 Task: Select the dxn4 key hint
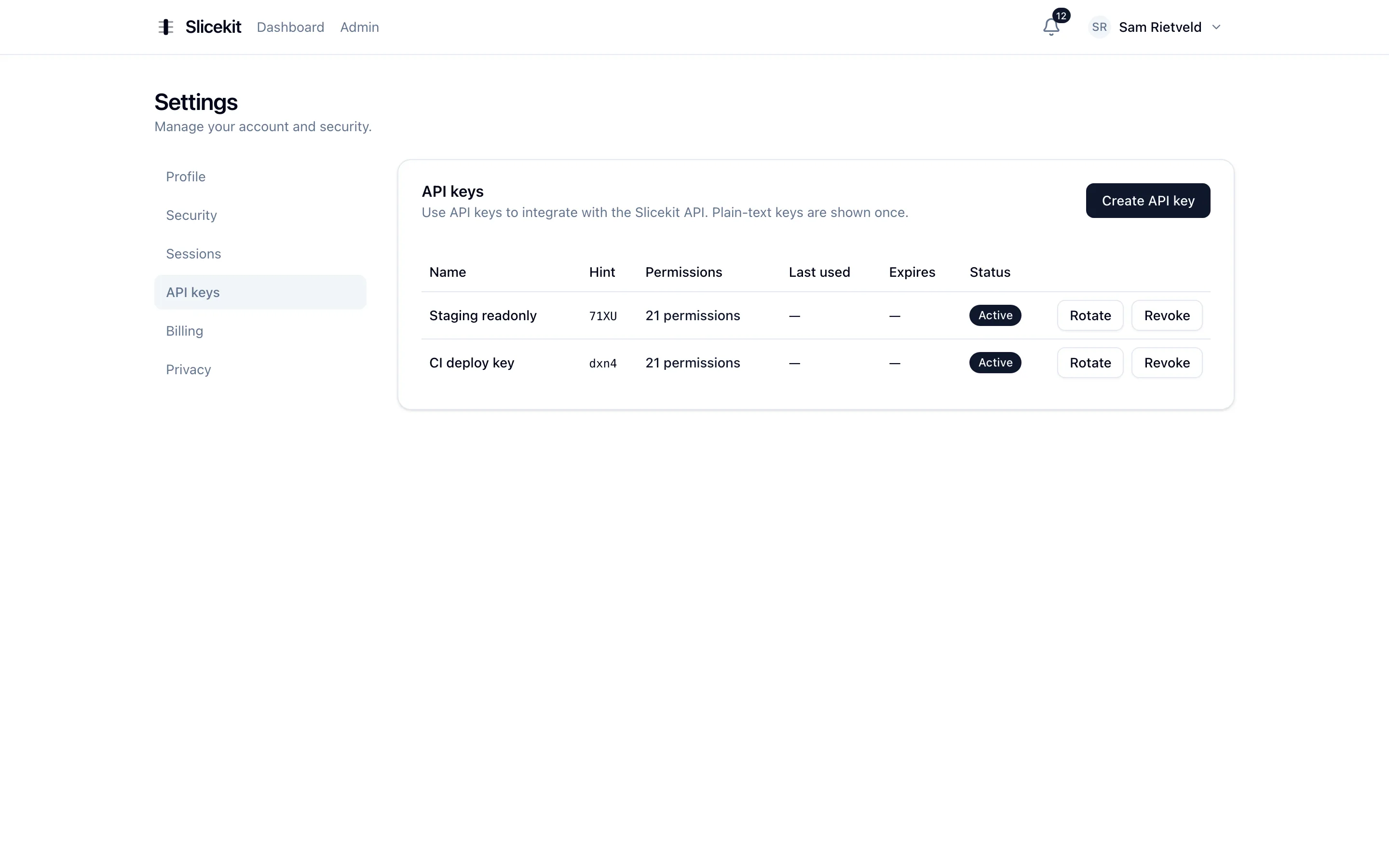coord(603,364)
